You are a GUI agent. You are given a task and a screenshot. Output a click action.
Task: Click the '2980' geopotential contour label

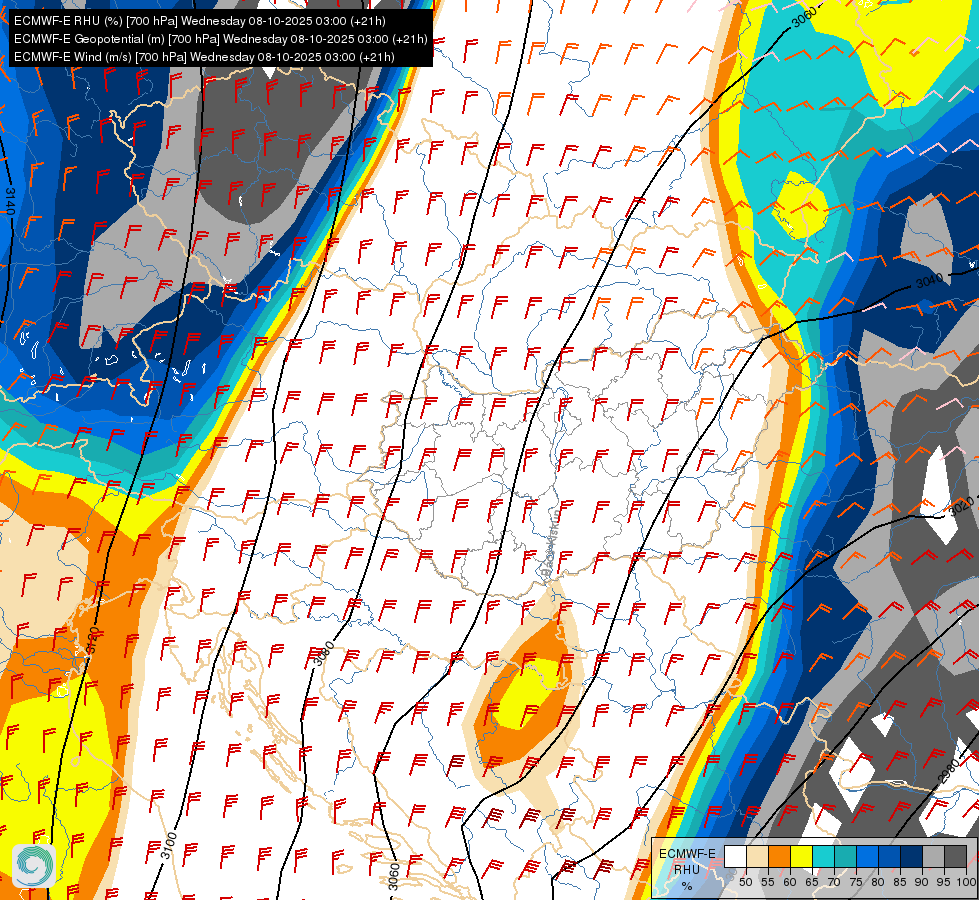pyautogui.click(x=949, y=774)
